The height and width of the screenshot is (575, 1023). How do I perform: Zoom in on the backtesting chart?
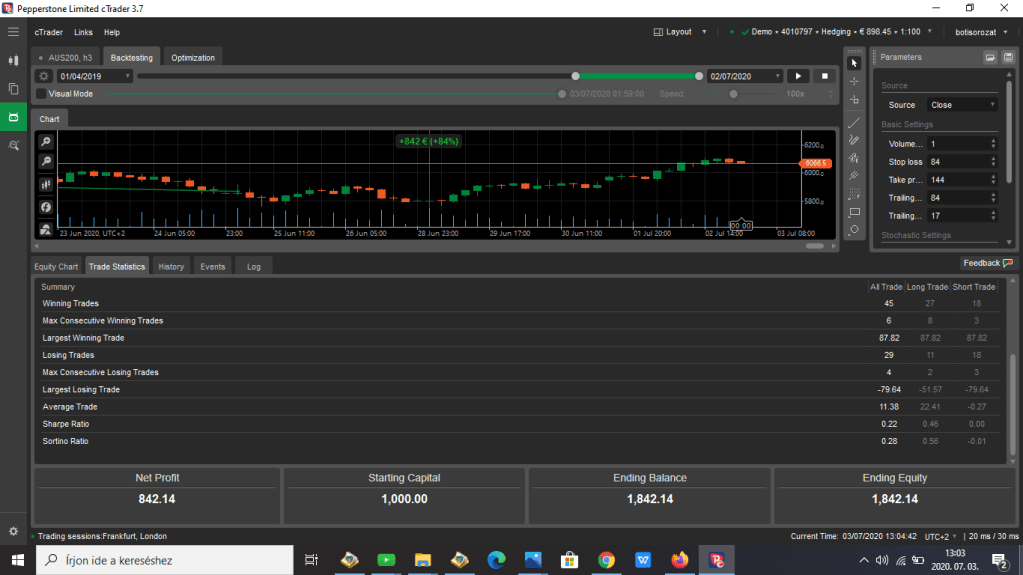pos(46,143)
